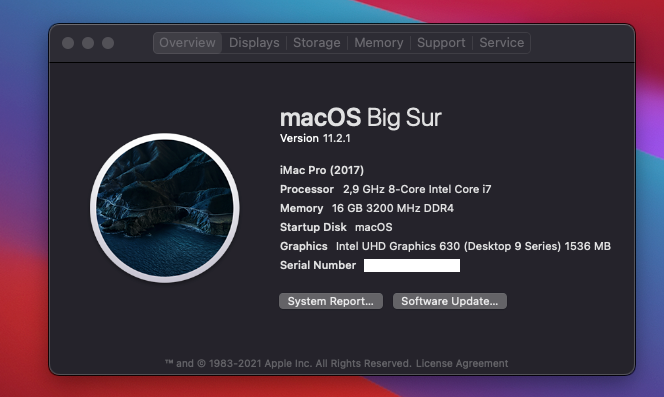Select the iMac Pro (2017) model text
Screen dimensions: 664x397
coord(322,170)
